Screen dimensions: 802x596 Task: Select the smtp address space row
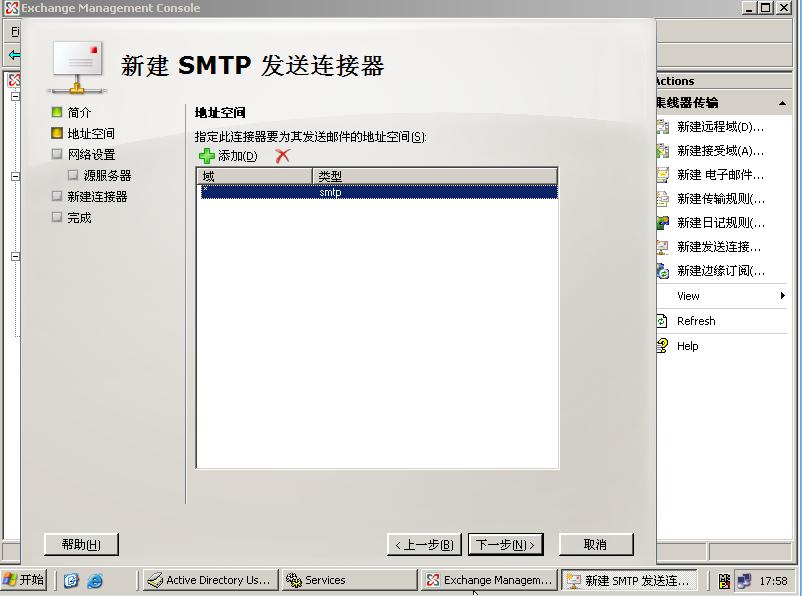pyautogui.click(x=376, y=192)
